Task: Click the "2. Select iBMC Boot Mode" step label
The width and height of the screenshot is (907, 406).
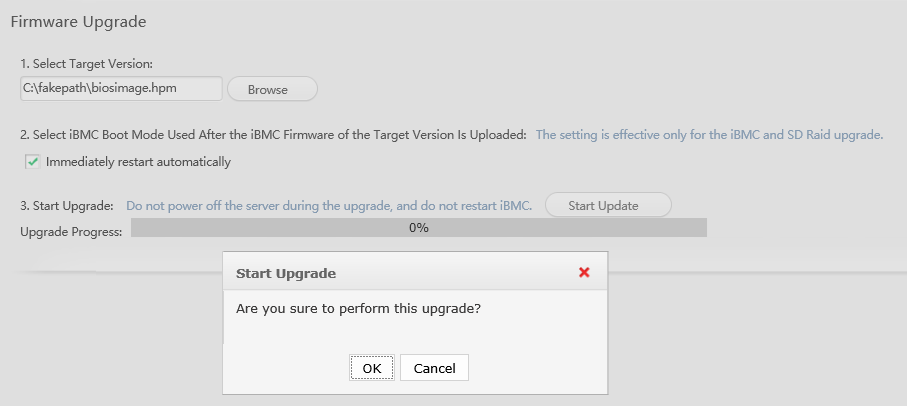Action: pyautogui.click(x=273, y=135)
